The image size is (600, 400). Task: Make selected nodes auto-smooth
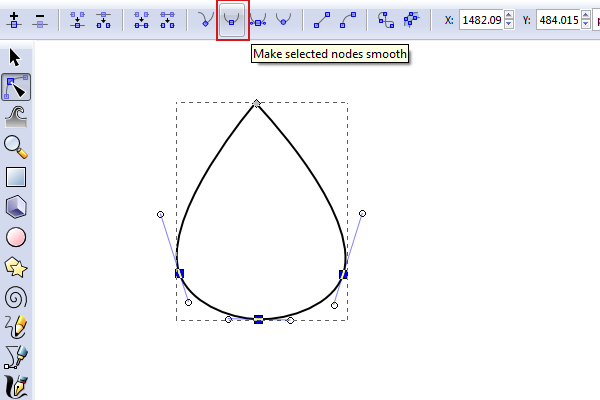tap(284, 19)
